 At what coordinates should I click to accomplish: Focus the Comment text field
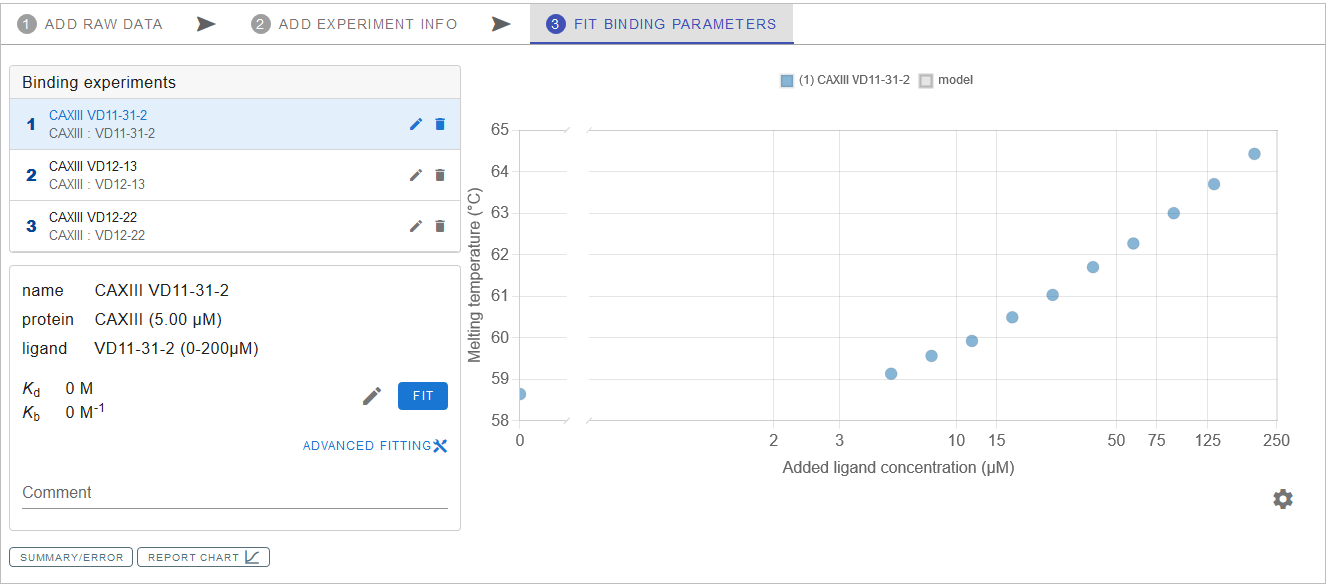234,493
